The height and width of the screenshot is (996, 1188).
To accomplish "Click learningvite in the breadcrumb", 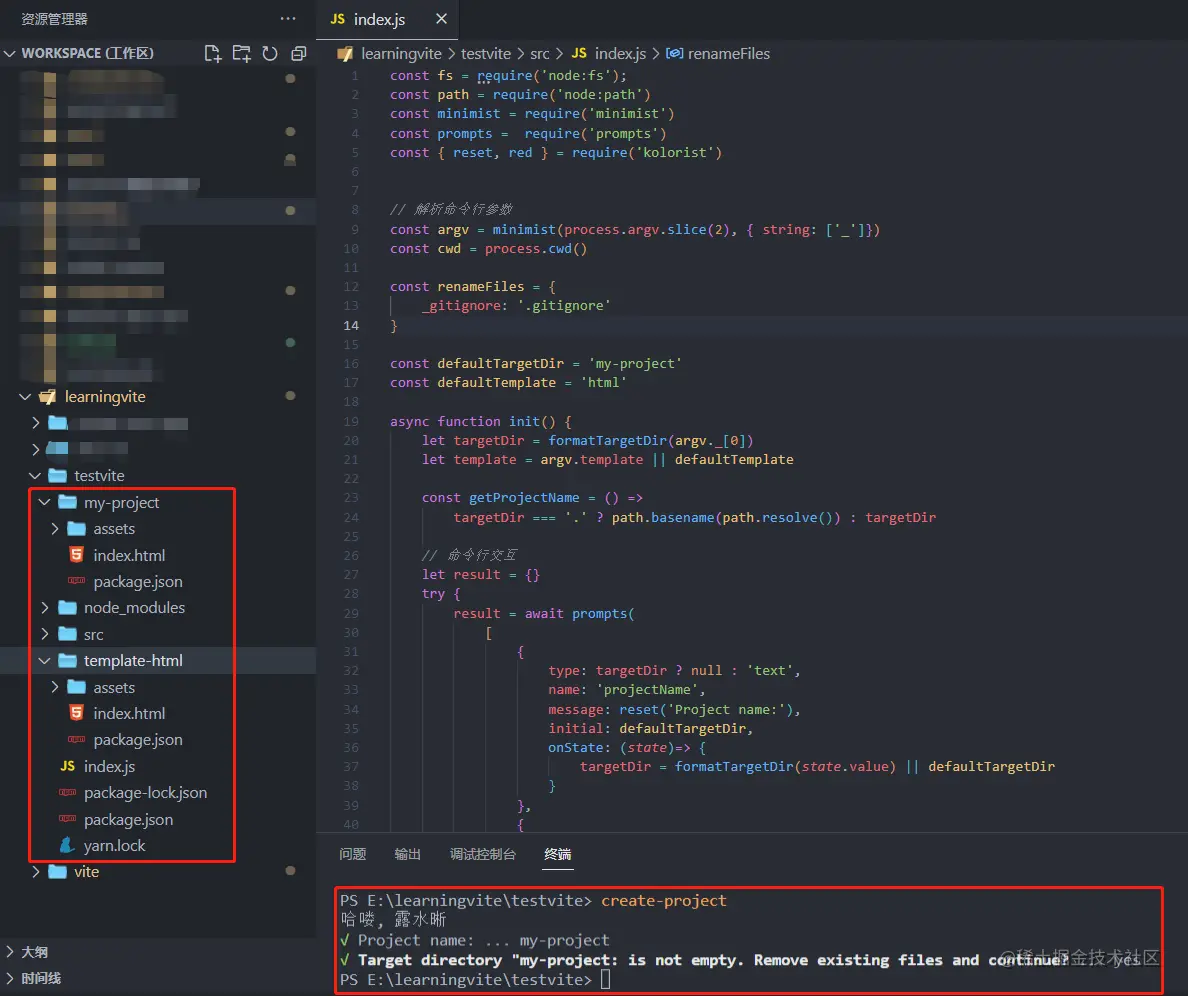I will click(x=401, y=54).
